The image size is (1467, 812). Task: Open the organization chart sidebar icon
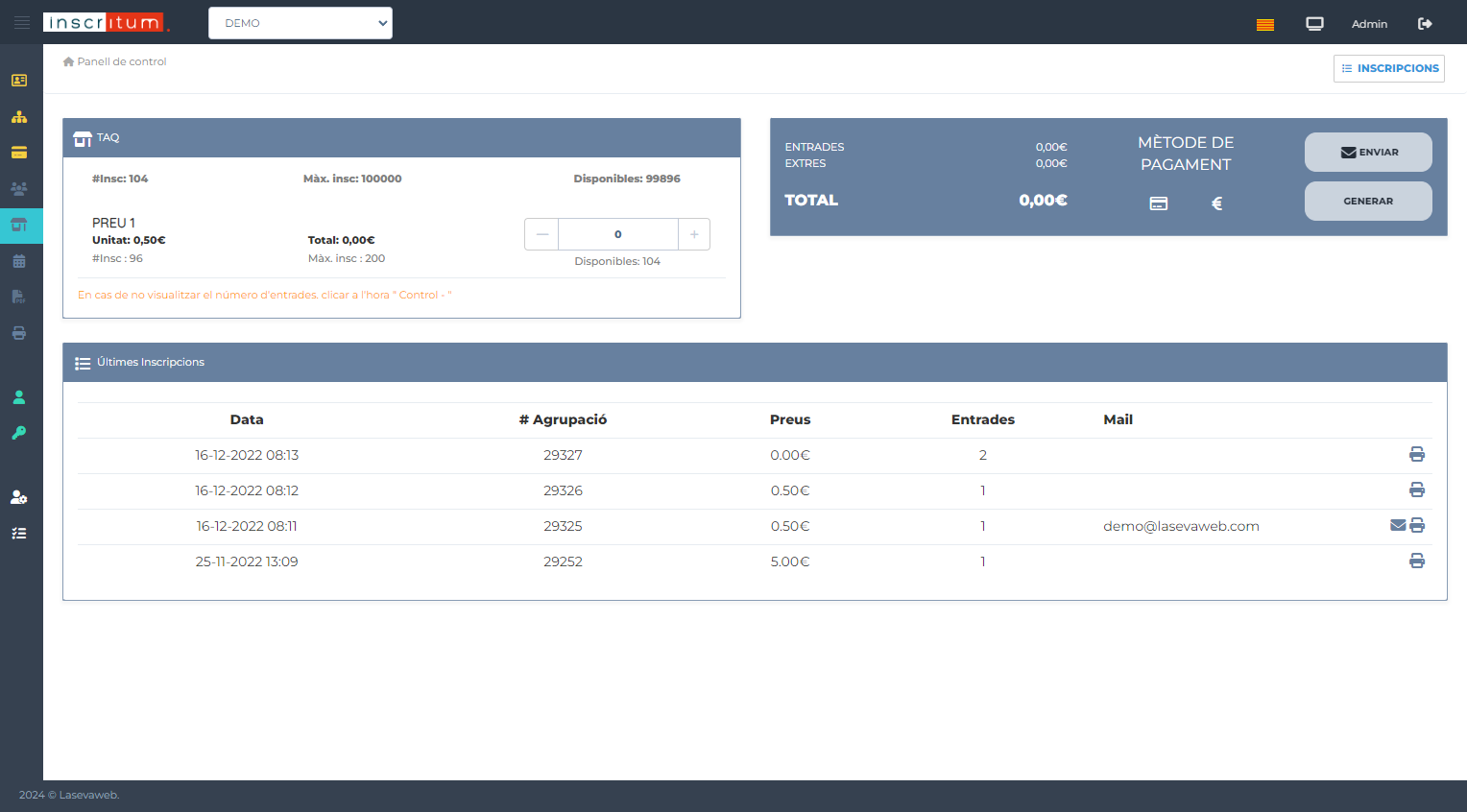tap(19, 117)
